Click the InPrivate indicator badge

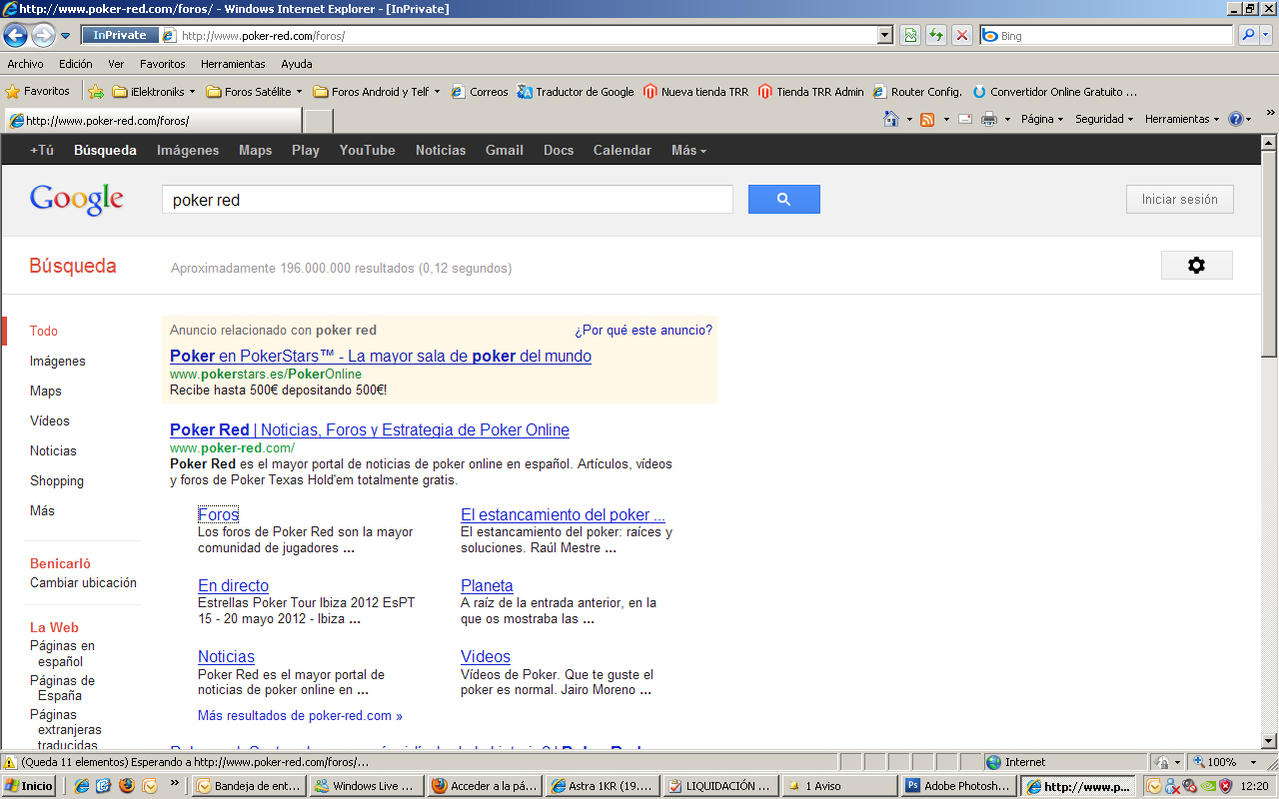click(x=120, y=35)
